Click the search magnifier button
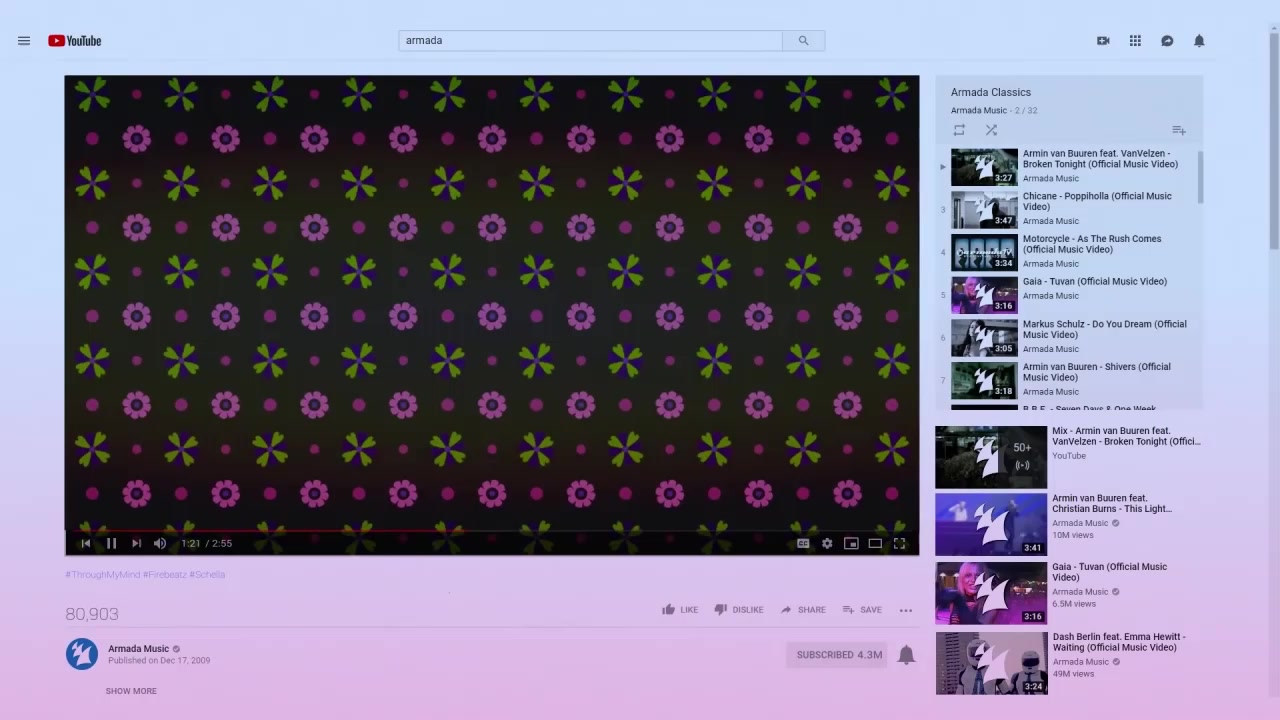This screenshot has width=1280, height=720. [x=803, y=41]
